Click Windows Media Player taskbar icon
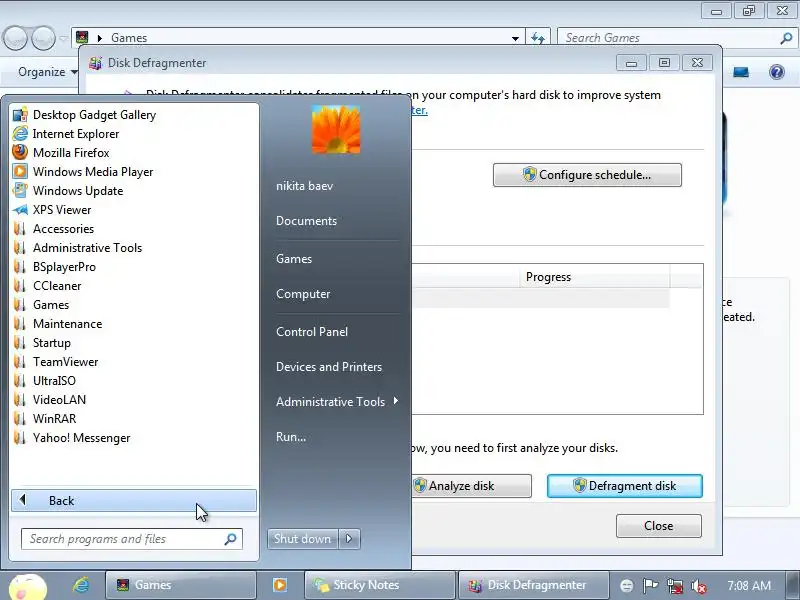The image size is (800, 600). 280,585
